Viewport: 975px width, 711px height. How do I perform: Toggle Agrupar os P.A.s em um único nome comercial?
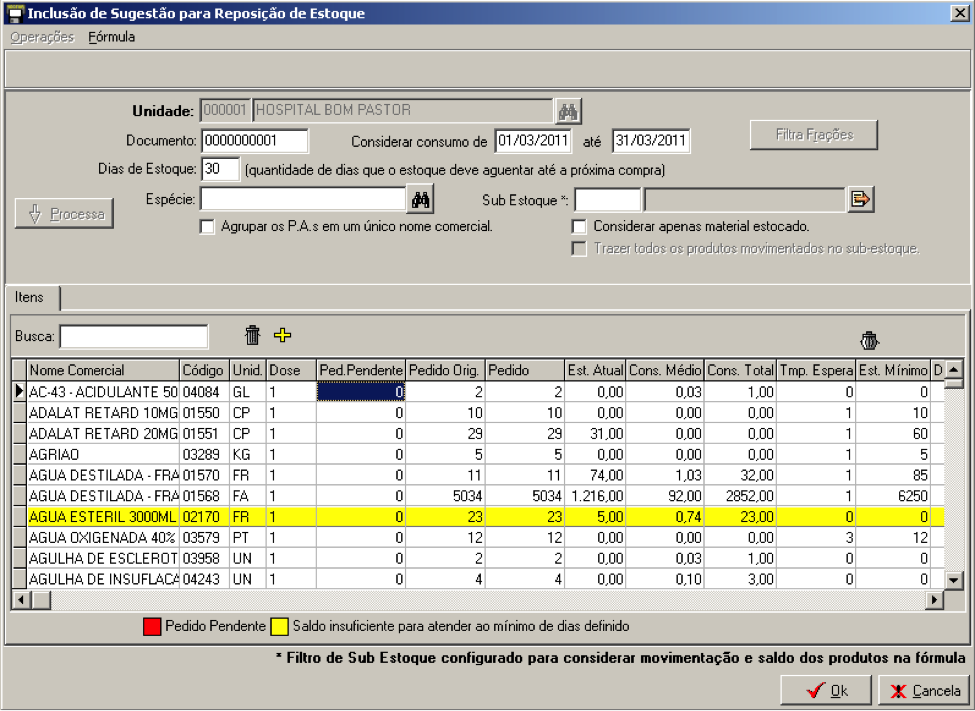click(207, 226)
